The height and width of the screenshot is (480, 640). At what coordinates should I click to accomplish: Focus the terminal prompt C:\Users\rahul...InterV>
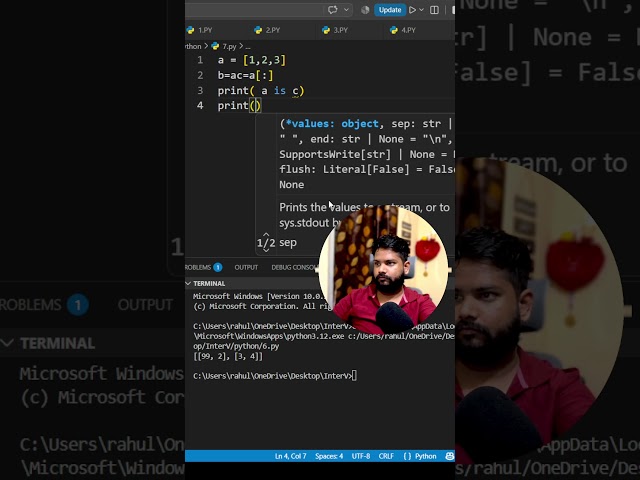pyautogui.click(x=275, y=376)
